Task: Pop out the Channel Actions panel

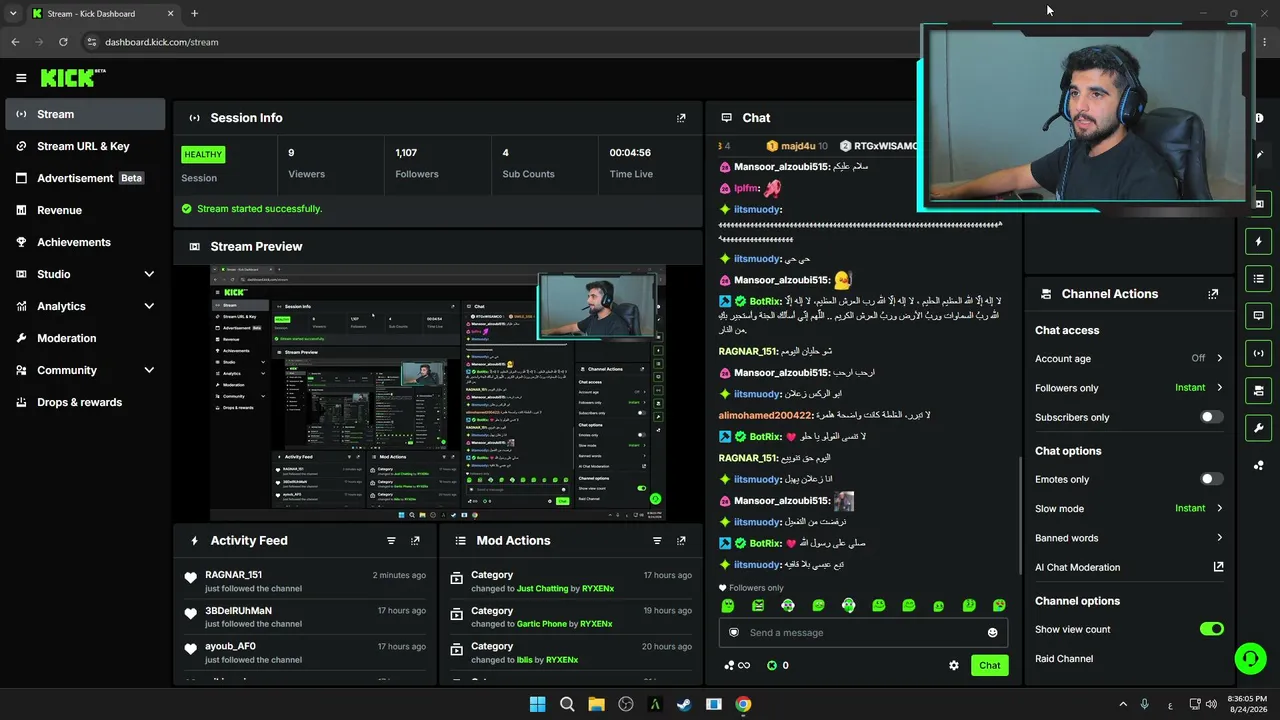Action: tap(1213, 294)
